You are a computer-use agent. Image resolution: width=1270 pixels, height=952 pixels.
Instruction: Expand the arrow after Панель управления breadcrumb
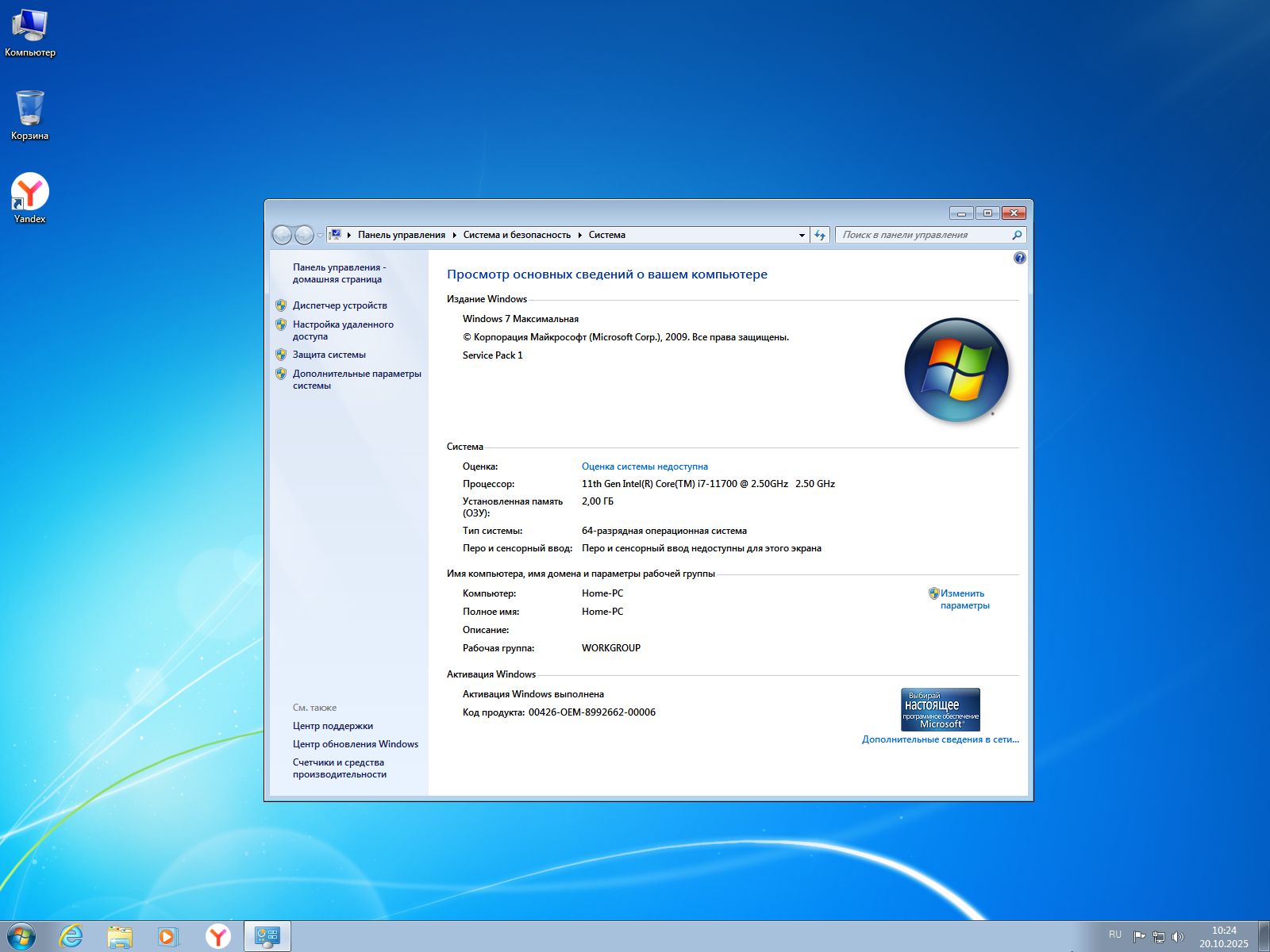click(455, 235)
